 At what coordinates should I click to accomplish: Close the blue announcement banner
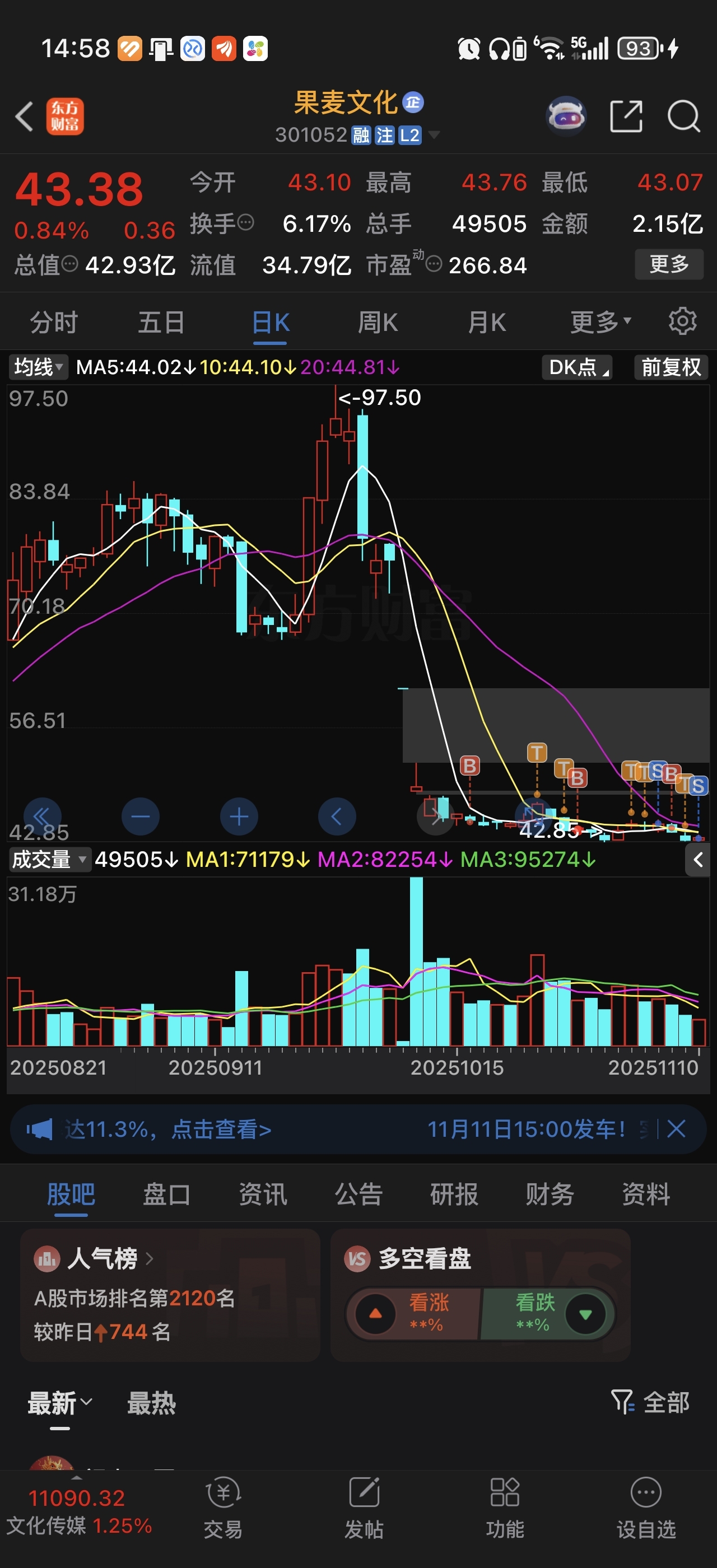pyautogui.click(x=676, y=1128)
